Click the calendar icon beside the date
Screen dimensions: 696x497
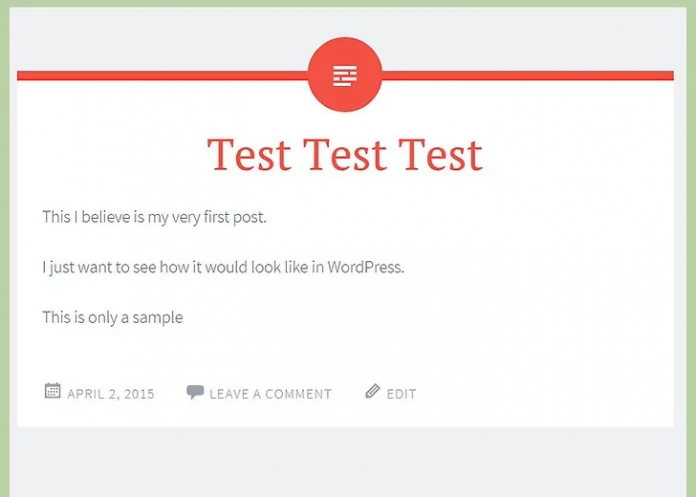(x=52, y=391)
